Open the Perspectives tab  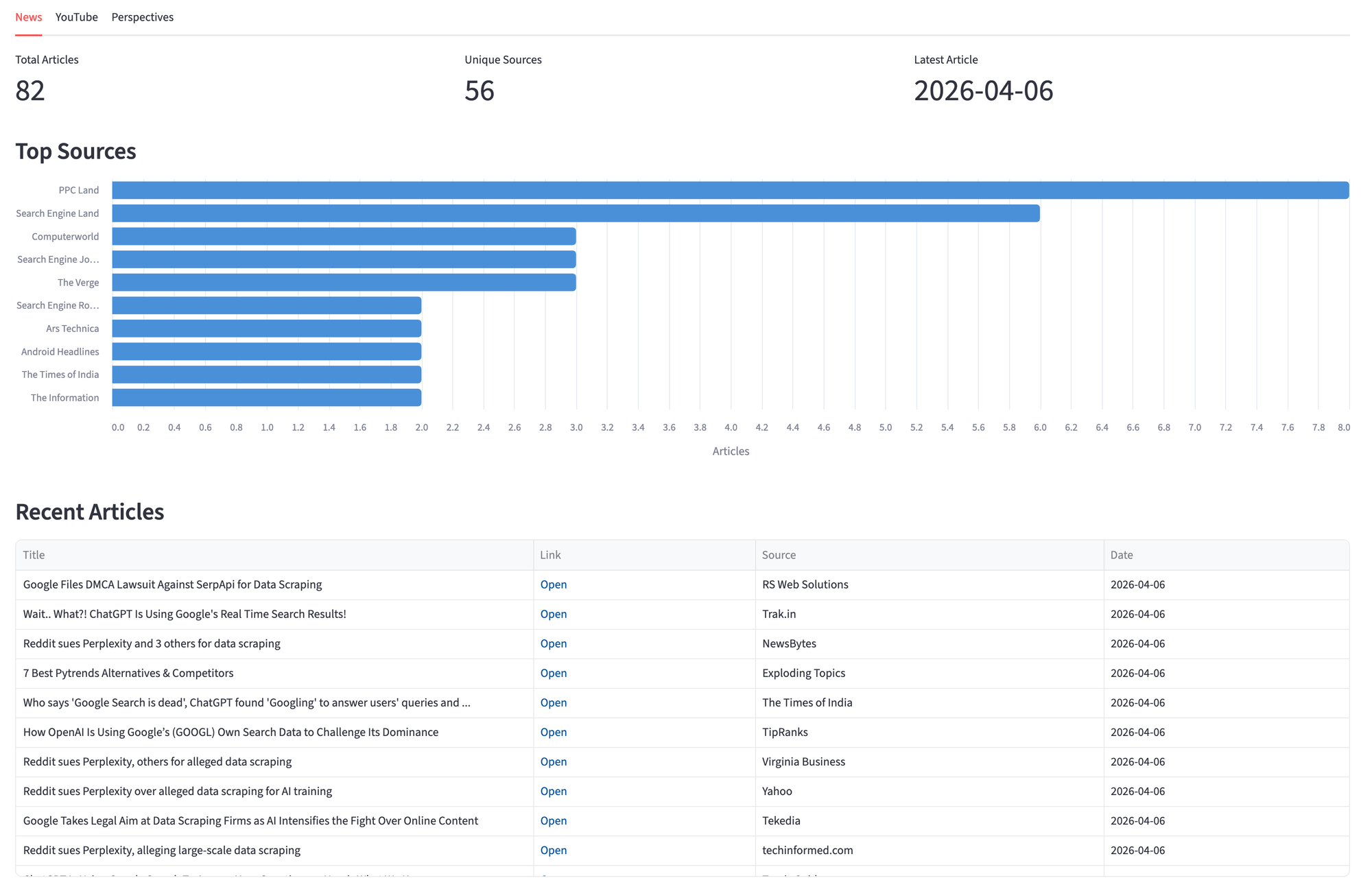pos(142,17)
